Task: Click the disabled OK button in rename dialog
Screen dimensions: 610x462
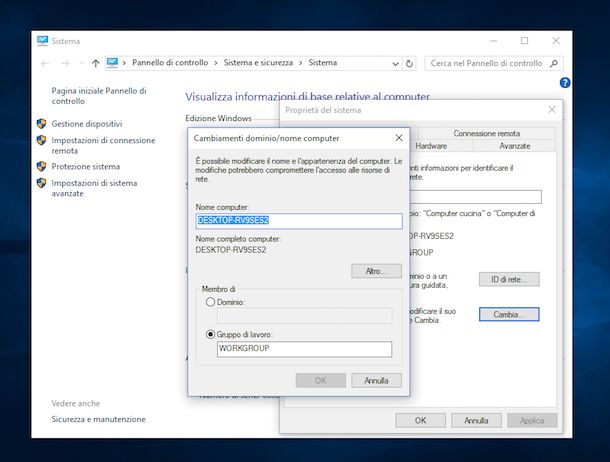Action: [x=321, y=380]
